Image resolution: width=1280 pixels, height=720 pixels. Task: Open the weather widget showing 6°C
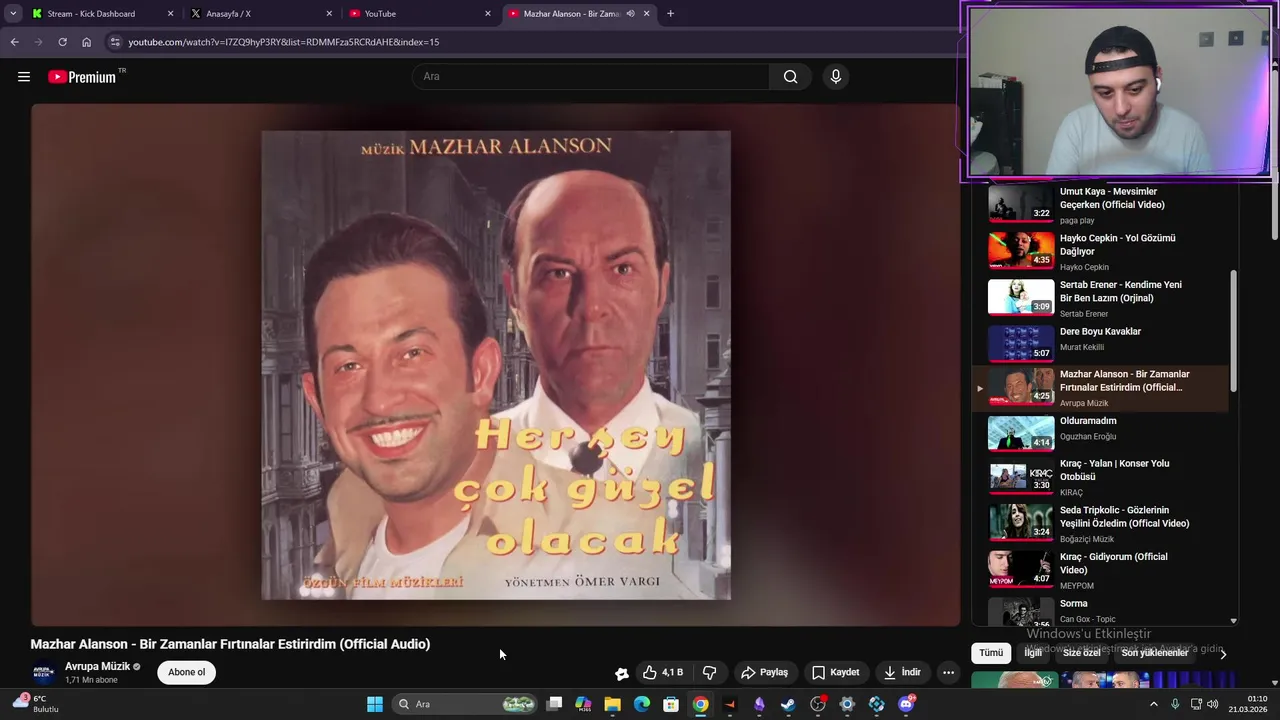[x=36, y=704]
